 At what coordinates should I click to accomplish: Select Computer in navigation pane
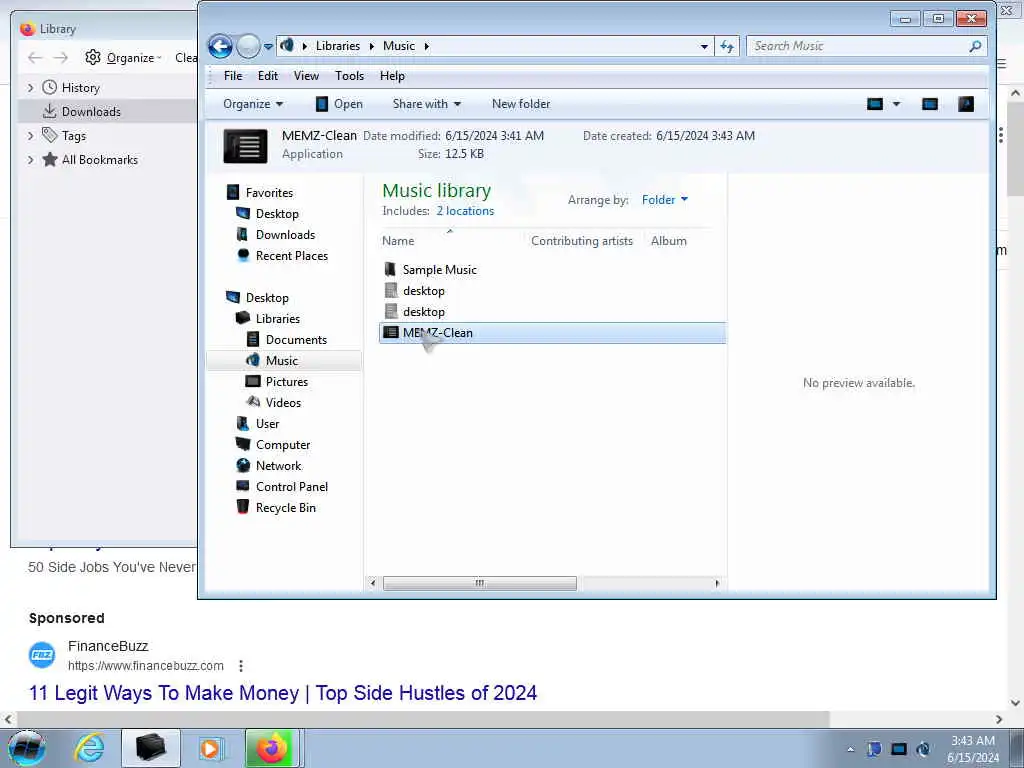283,444
